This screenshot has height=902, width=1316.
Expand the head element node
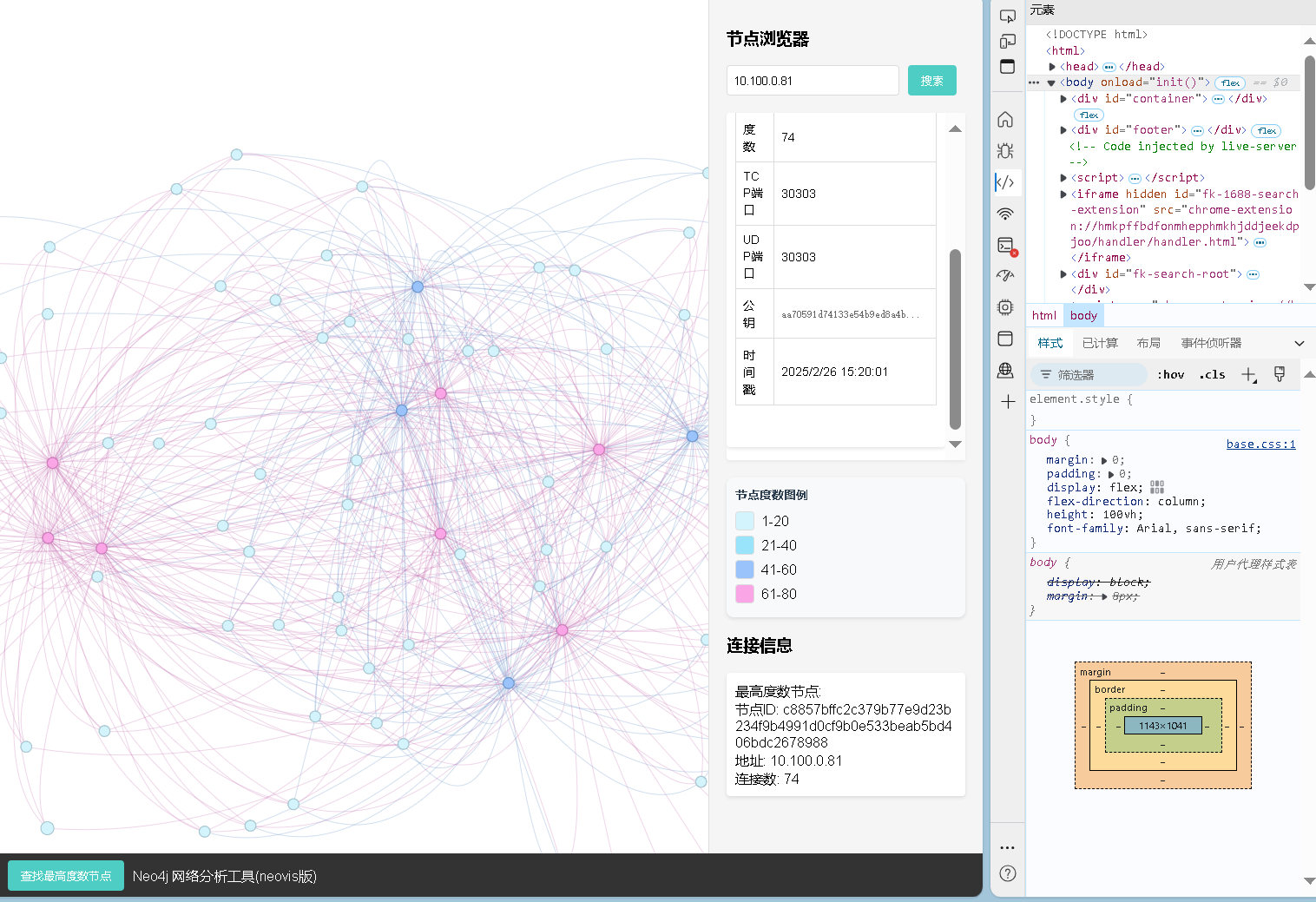(x=1052, y=67)
